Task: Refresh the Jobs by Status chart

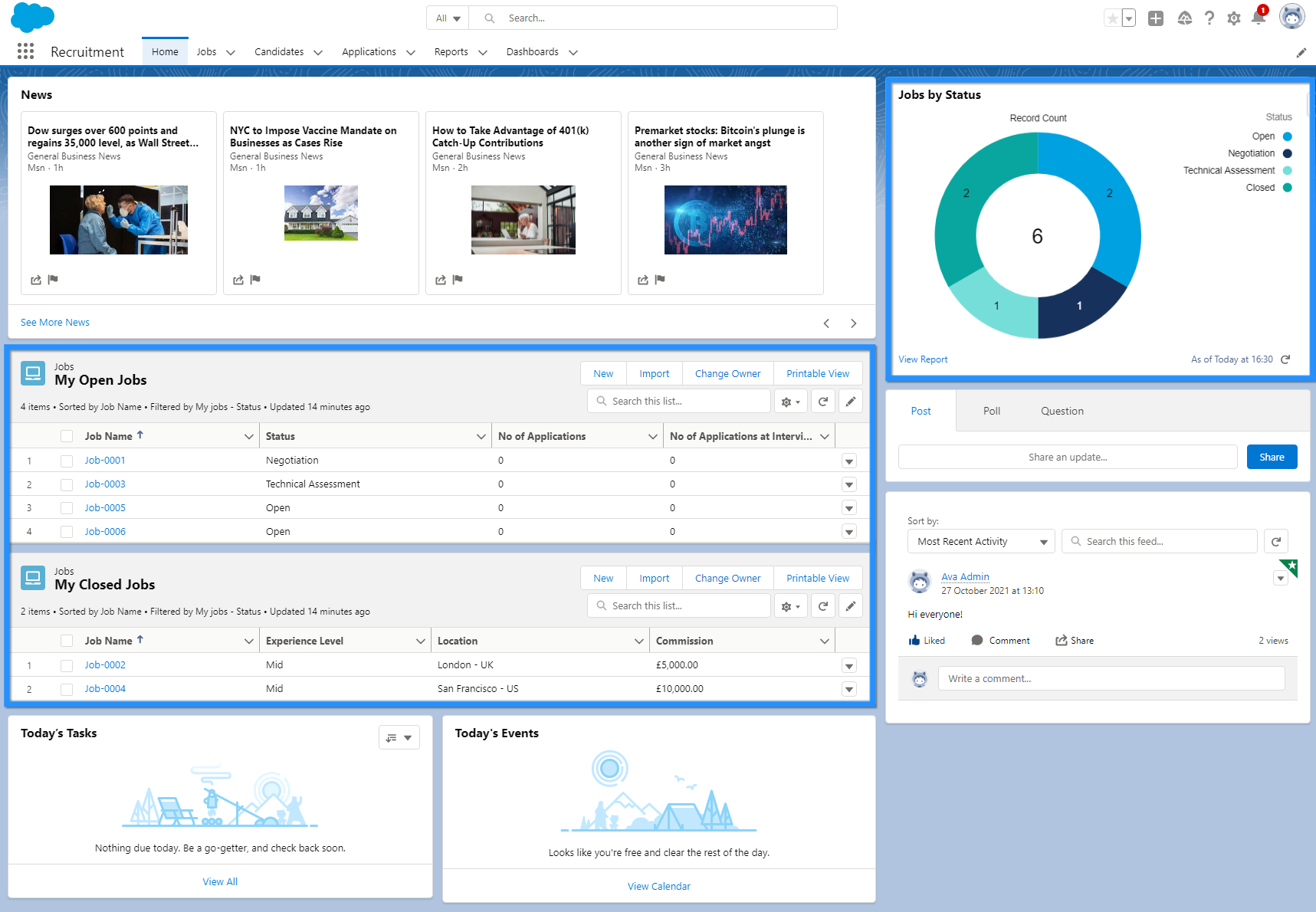Action: point(1285,359)
